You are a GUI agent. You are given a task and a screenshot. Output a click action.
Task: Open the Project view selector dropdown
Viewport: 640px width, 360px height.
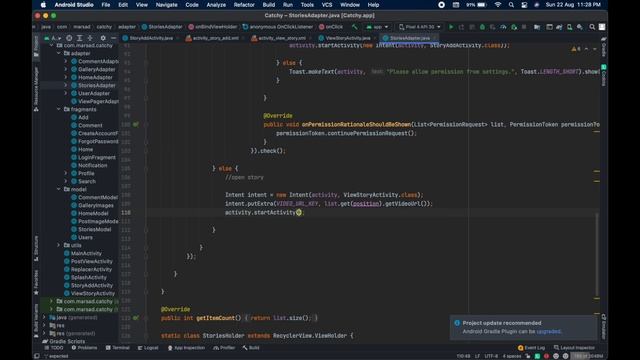[x=53, y=38]
